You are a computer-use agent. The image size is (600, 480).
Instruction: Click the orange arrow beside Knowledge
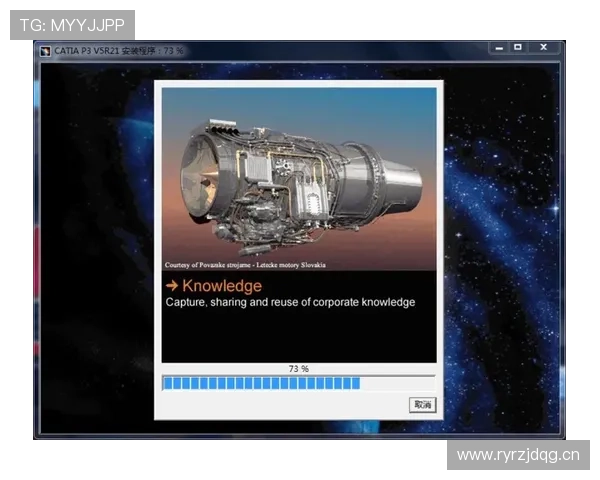(172, 286)
